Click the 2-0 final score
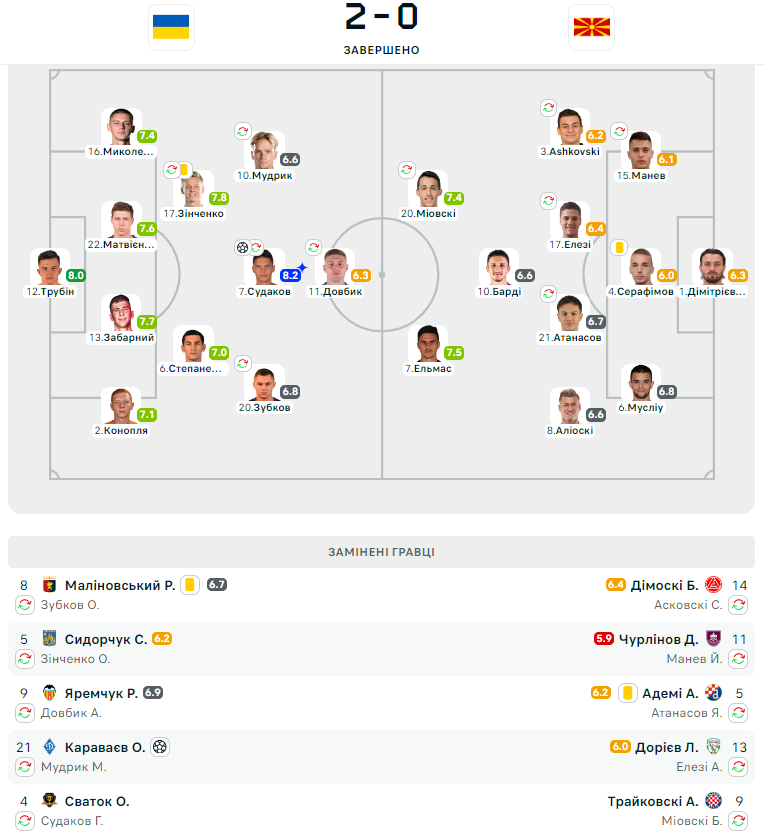This screenshot has height=840, width=765. (x=381, y=16)
